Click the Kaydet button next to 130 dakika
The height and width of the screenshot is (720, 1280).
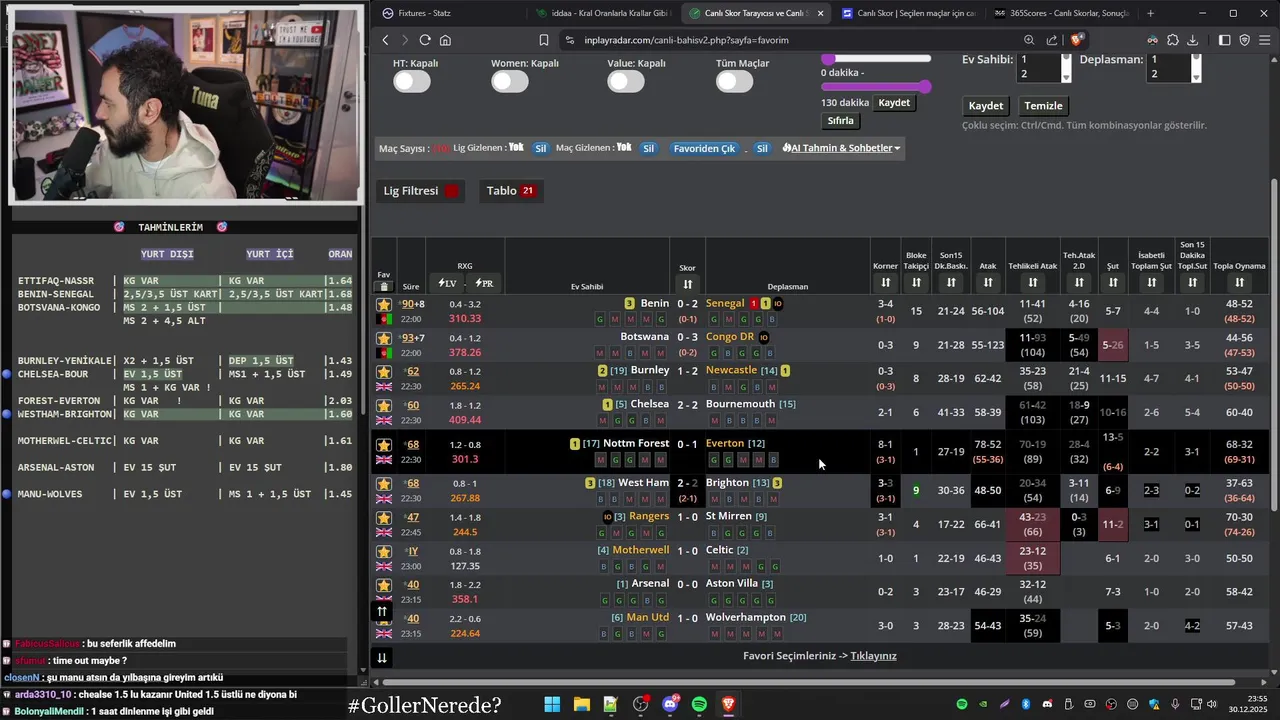tap(894, 103)
